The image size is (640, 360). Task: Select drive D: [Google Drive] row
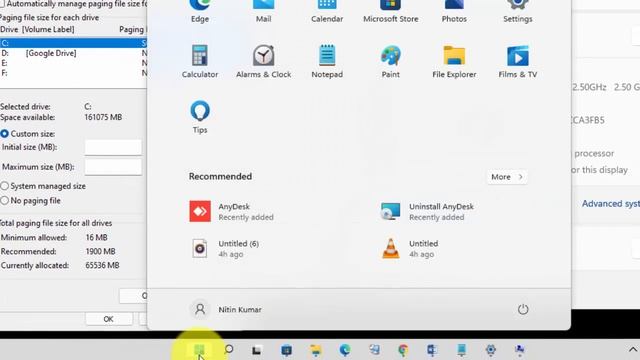(x=73, y=53)
